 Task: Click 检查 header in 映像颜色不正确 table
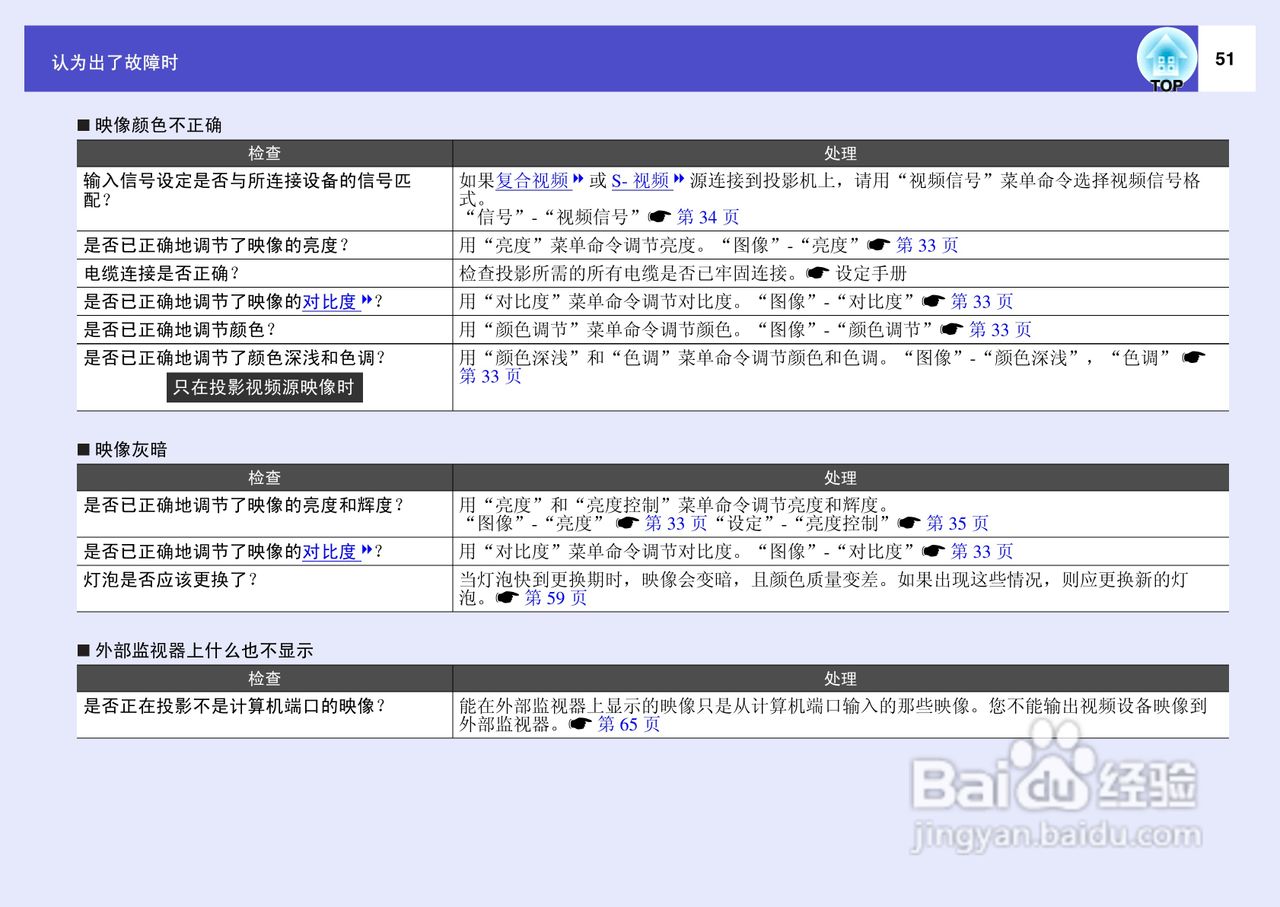click(265, 153)
